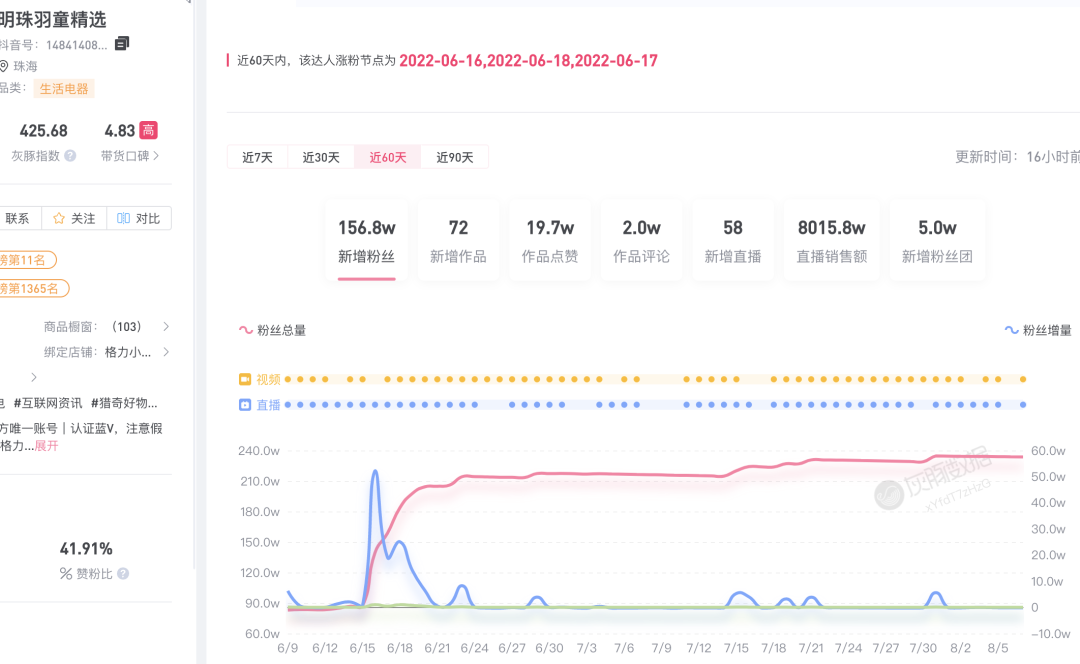This screenshot has height=664, width=1080.
Task: Select the 近90天 time range tab
Action: (455, 157)
